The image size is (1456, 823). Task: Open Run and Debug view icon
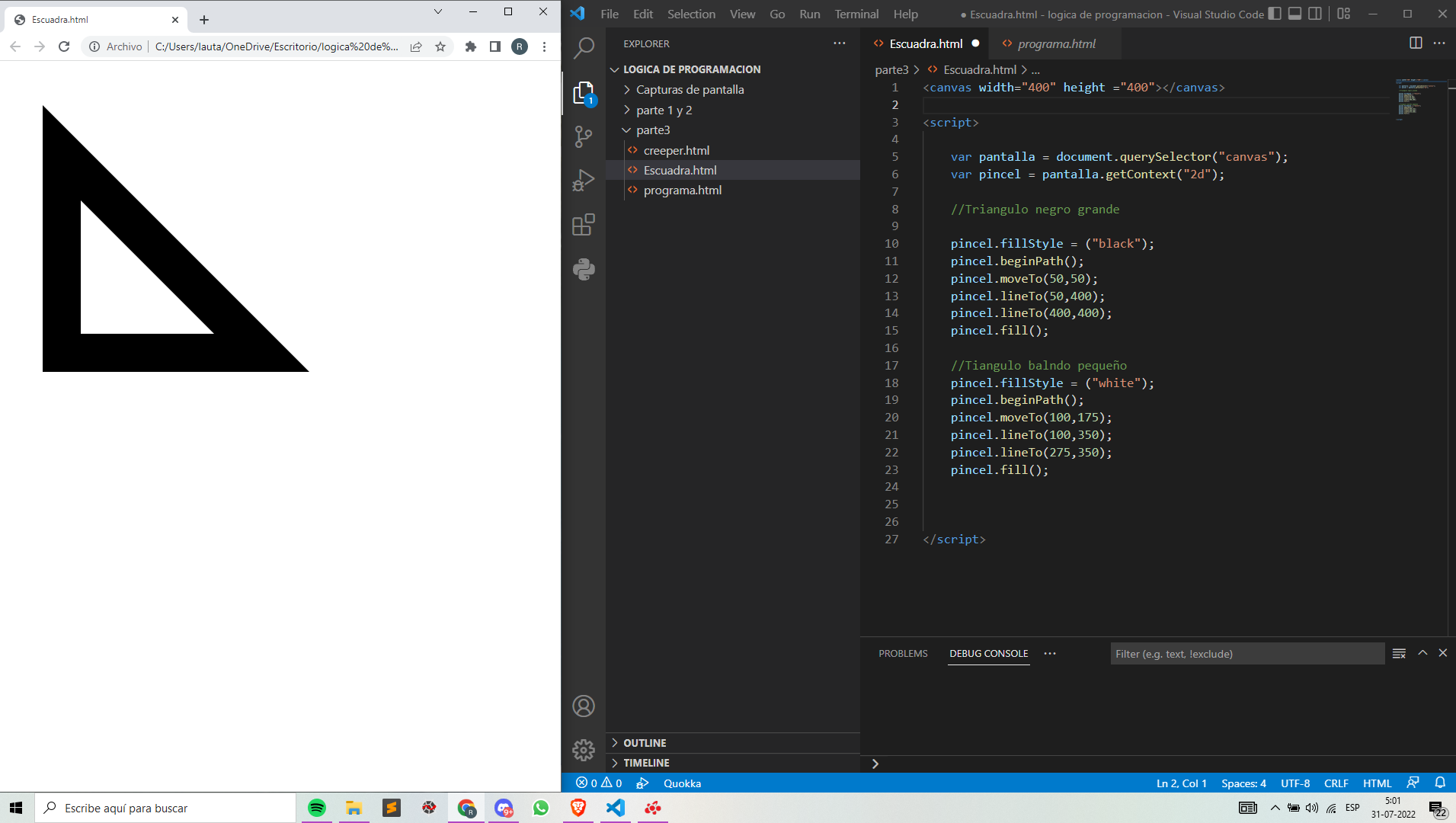point(584,181)
